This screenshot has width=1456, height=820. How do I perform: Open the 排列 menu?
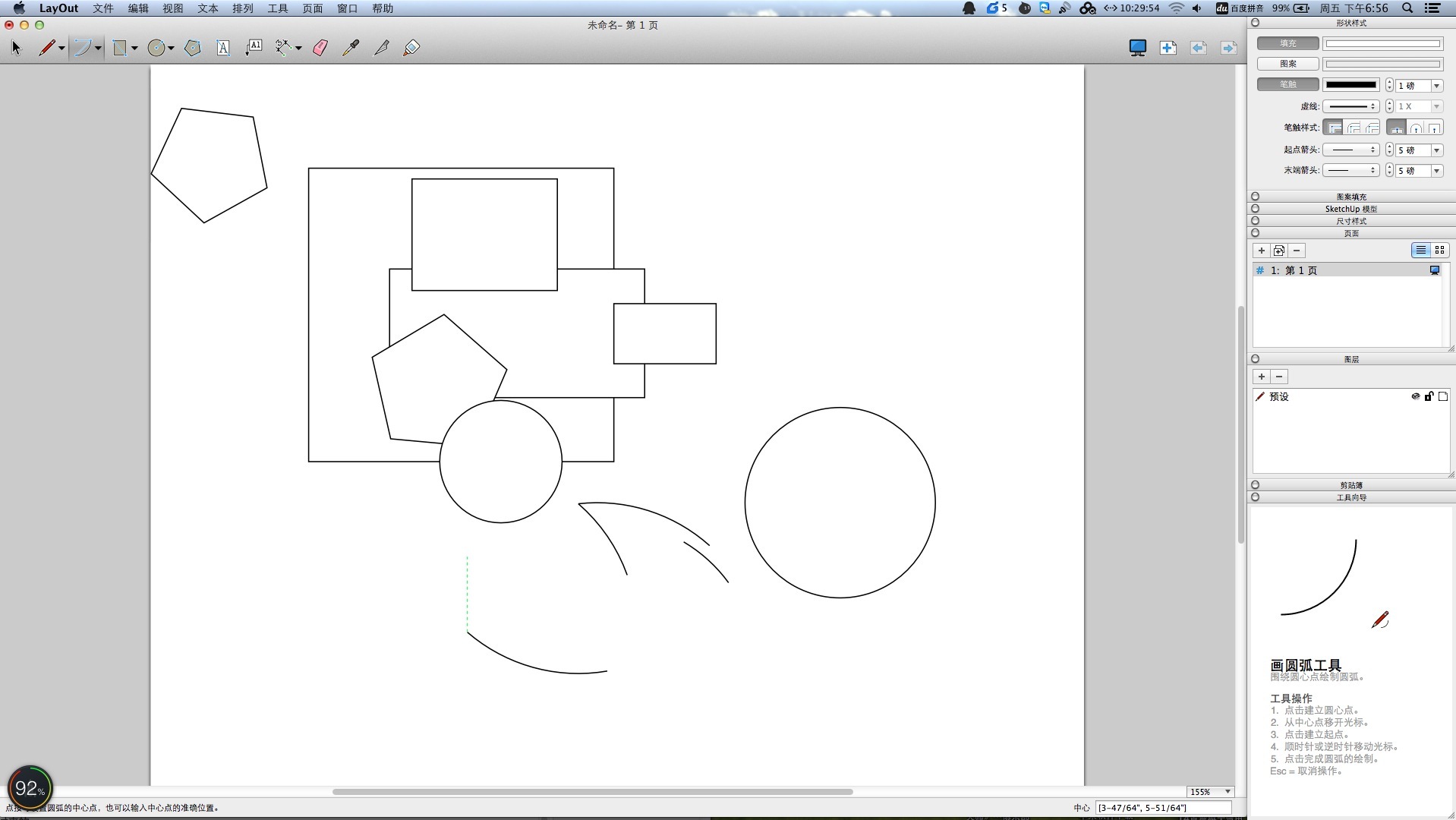point(242,8)
